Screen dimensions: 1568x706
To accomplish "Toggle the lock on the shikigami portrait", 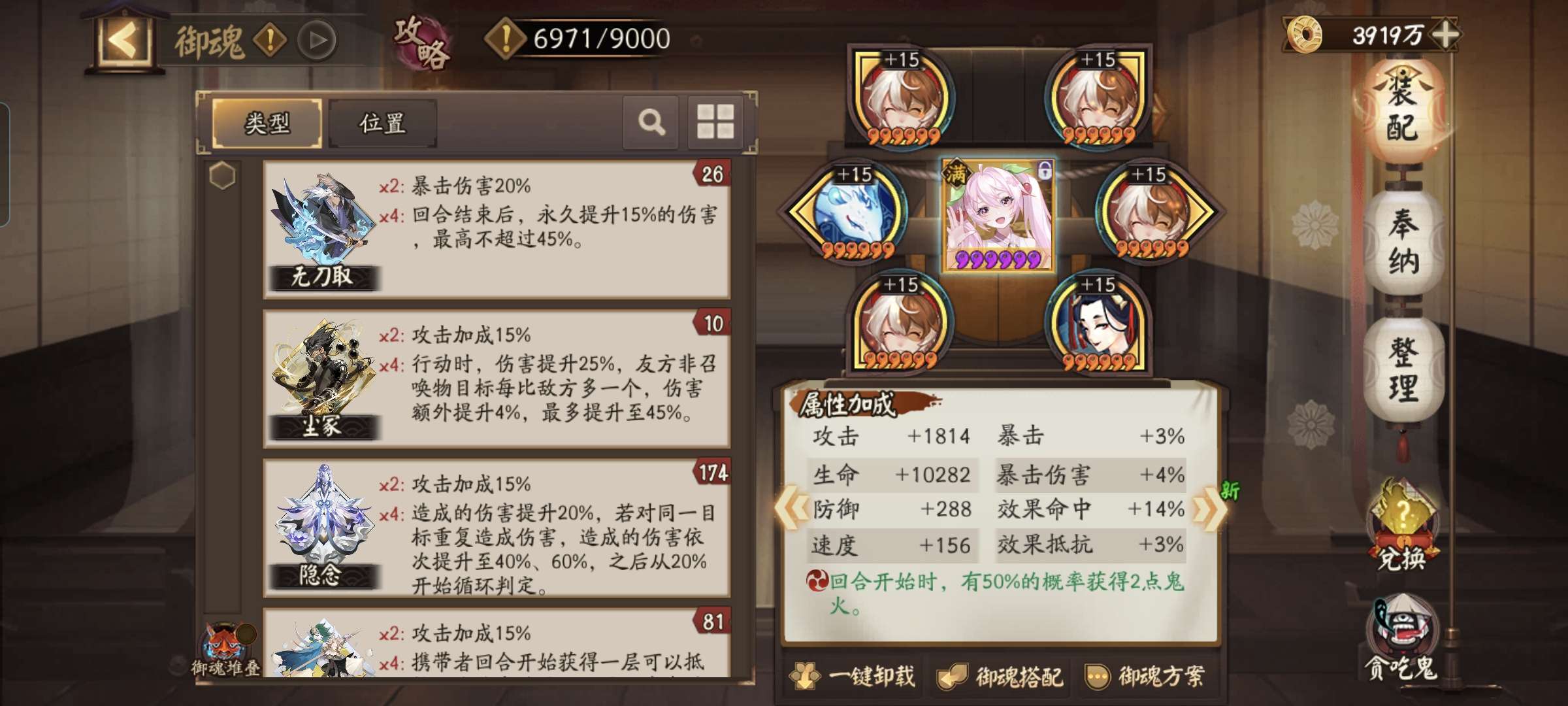I will (1045, 171).
